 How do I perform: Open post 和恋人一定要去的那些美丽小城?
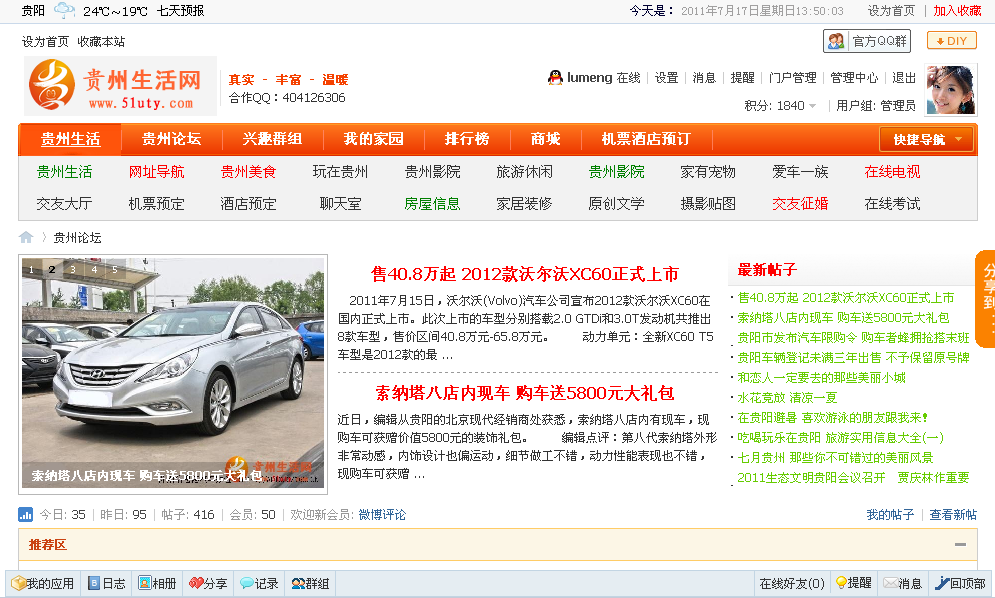pyautogui.click(x=821, y=378)
